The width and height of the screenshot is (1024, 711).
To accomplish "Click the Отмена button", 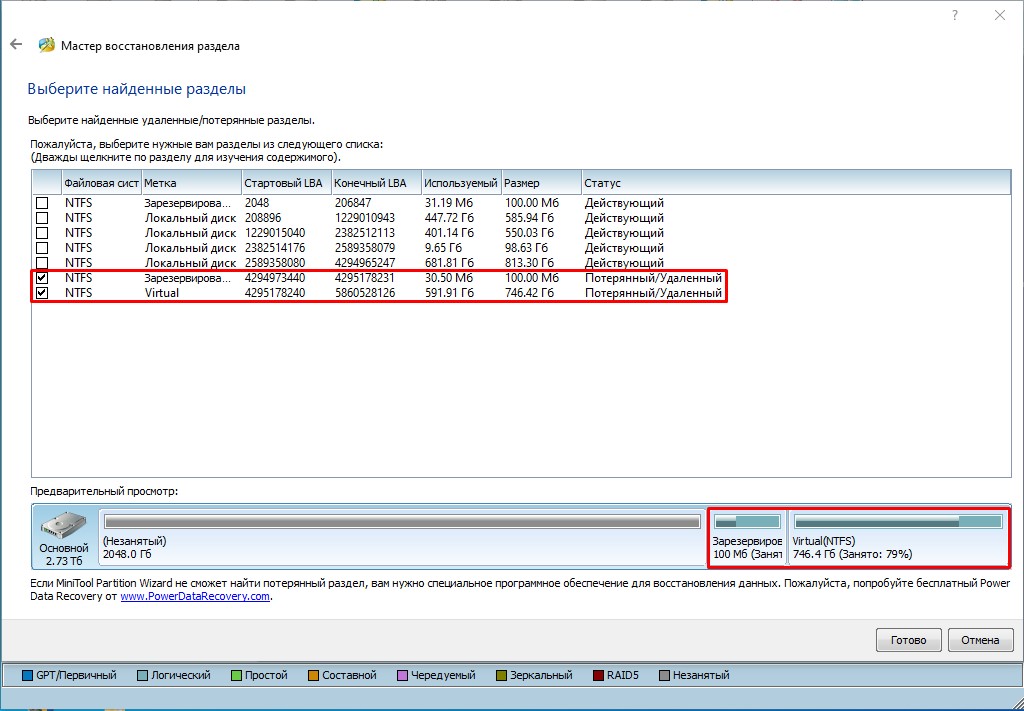I will pyautogui.click(x=980, y=640).
